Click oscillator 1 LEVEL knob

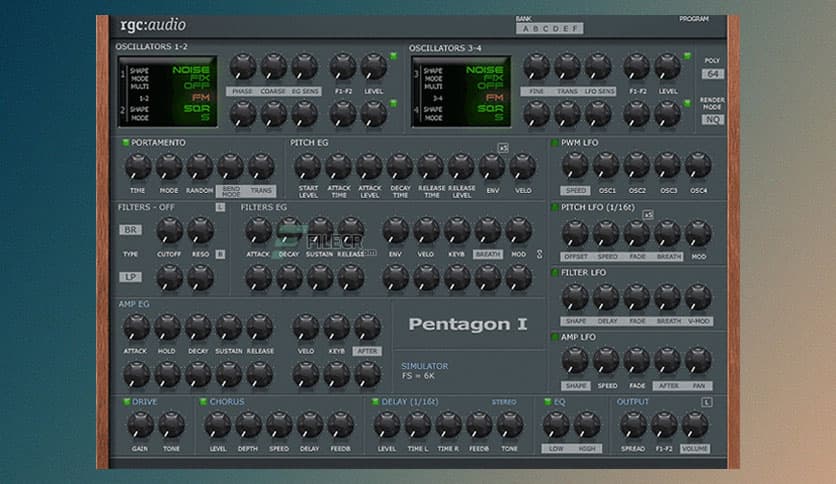pos(373,67)
